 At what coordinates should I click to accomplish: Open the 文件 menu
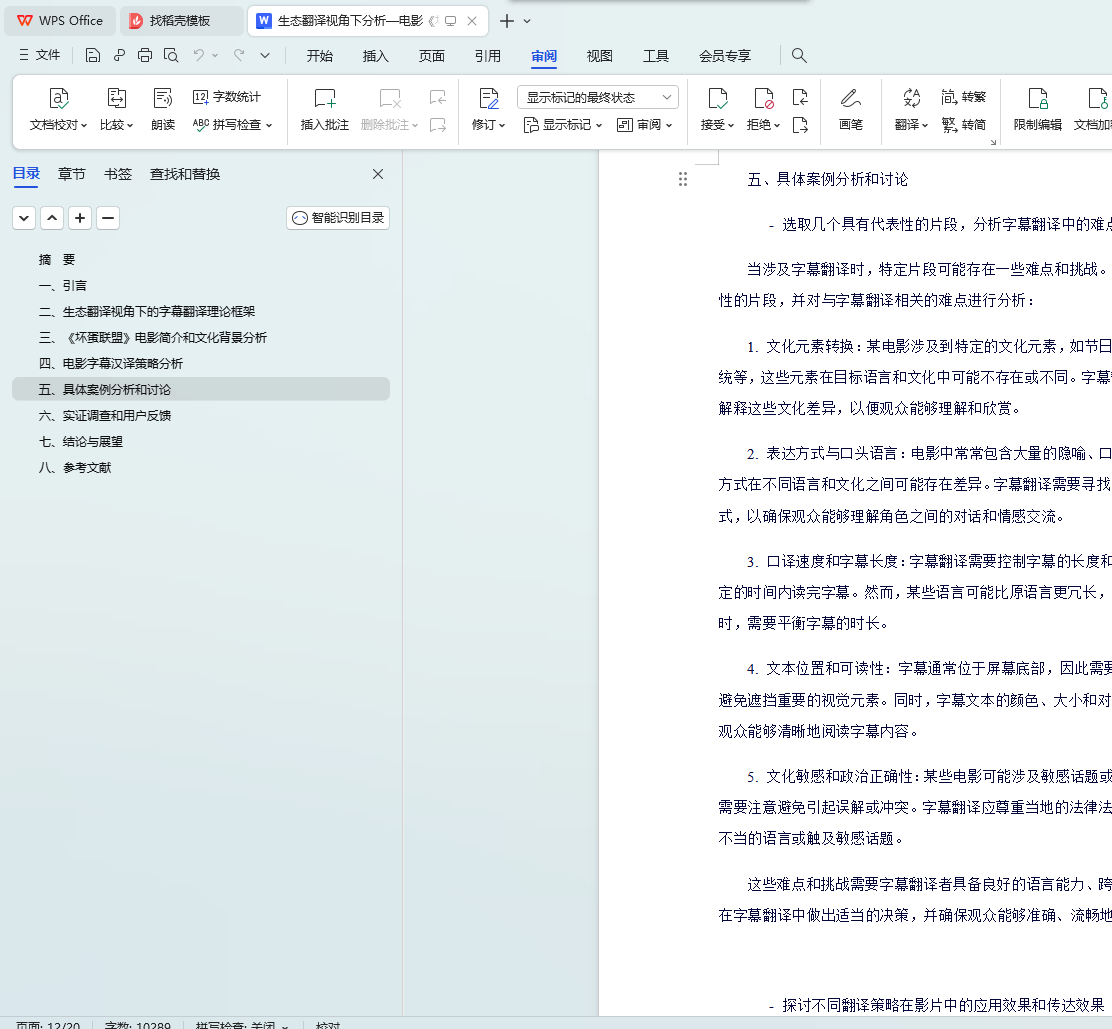coord(40,55)
